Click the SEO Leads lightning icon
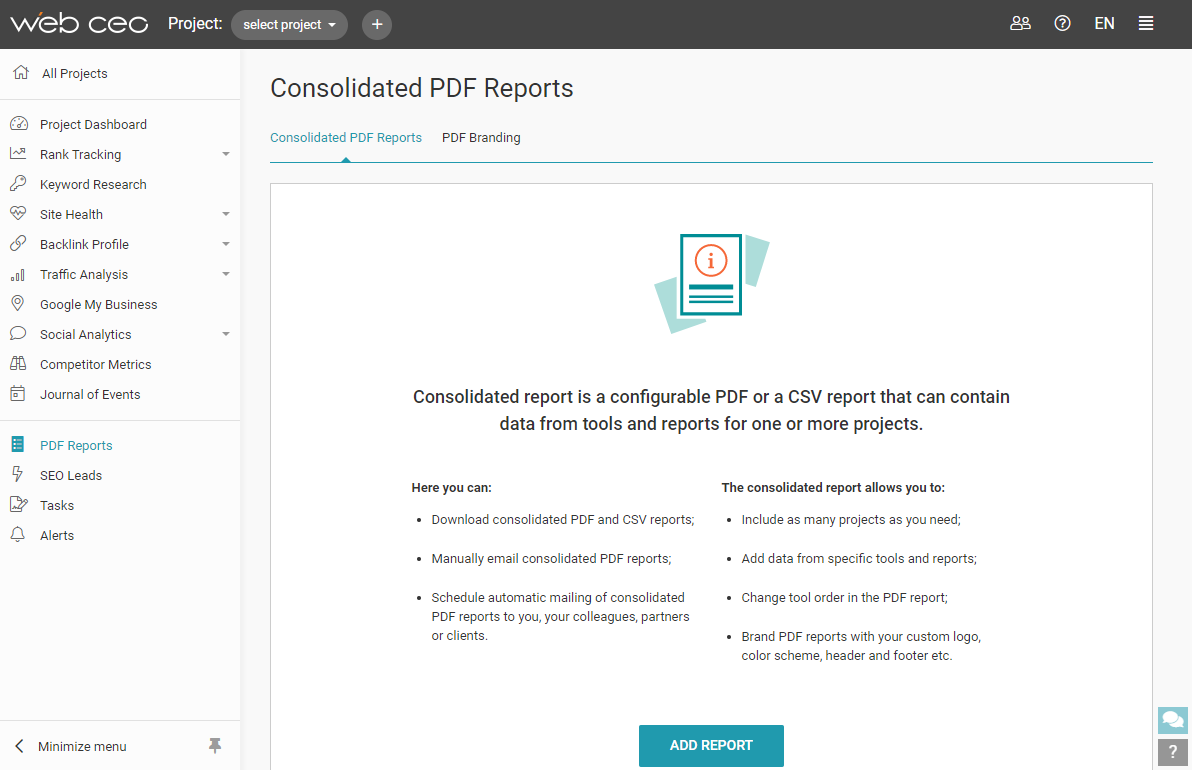Viewport: 1192px width, 770px height. pos(18,474)
